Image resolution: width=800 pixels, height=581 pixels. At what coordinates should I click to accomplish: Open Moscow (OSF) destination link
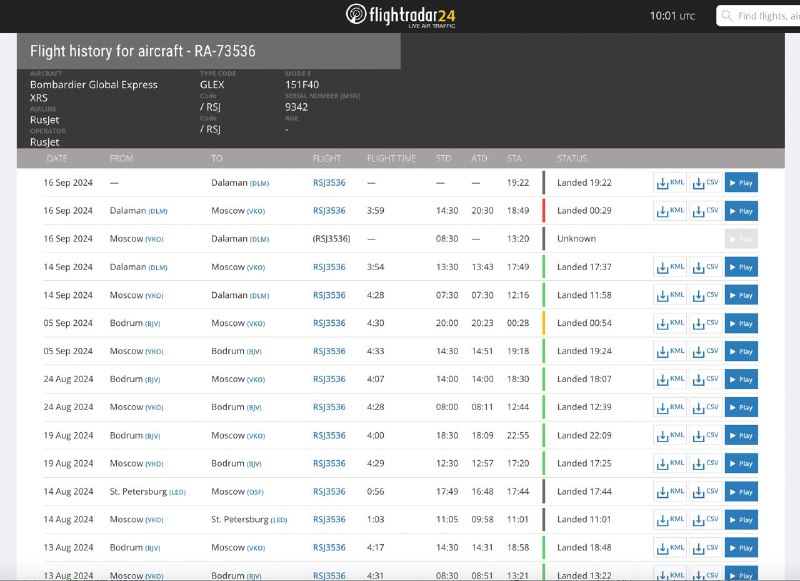(x=238, y=492)
